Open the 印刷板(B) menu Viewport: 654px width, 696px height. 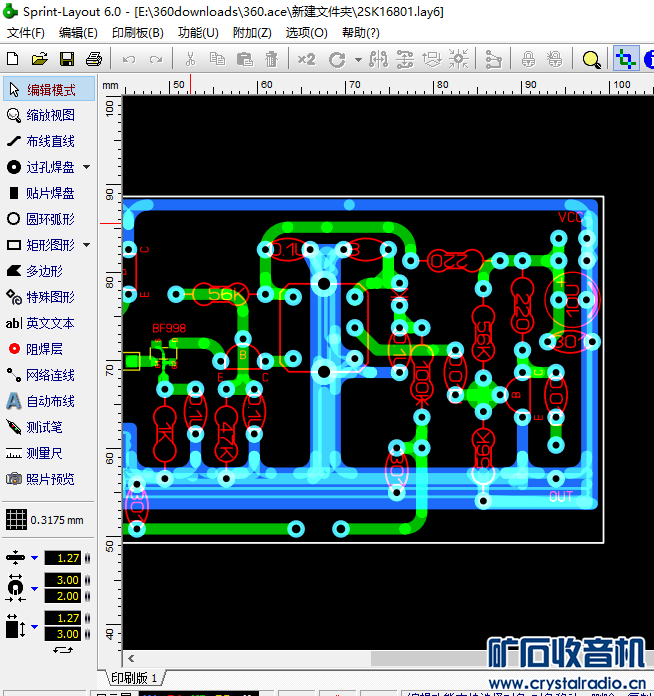(x=138, y=33)
